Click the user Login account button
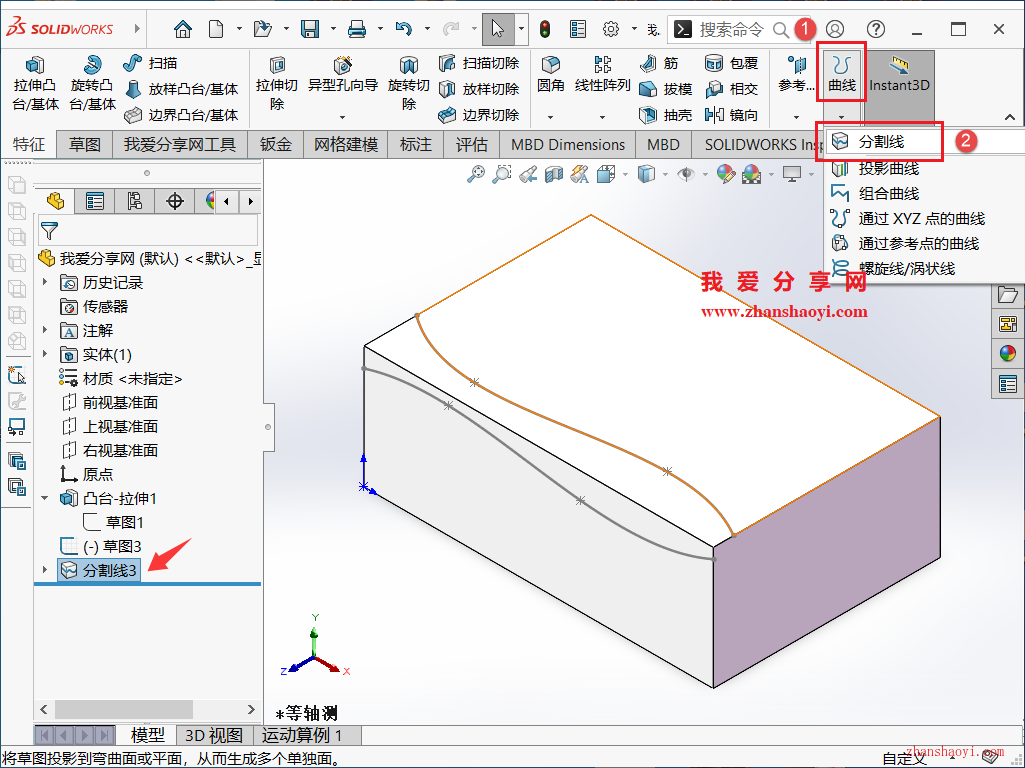 (835, 29)
